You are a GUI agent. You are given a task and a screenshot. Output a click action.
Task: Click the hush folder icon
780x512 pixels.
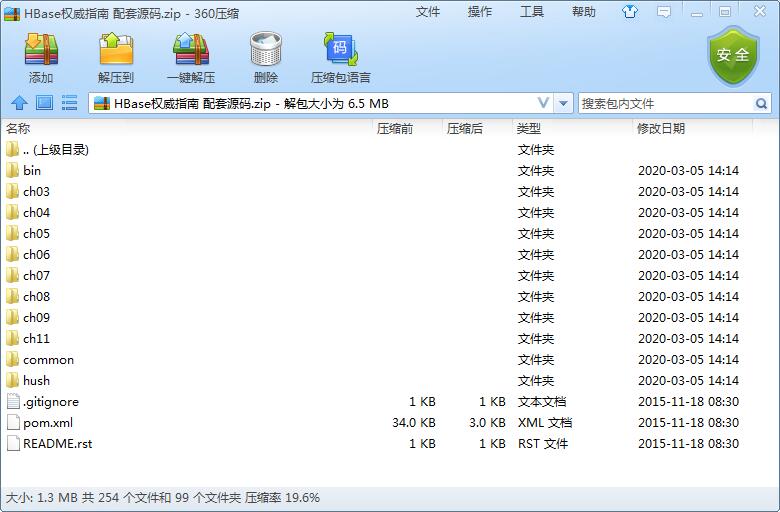13,380
